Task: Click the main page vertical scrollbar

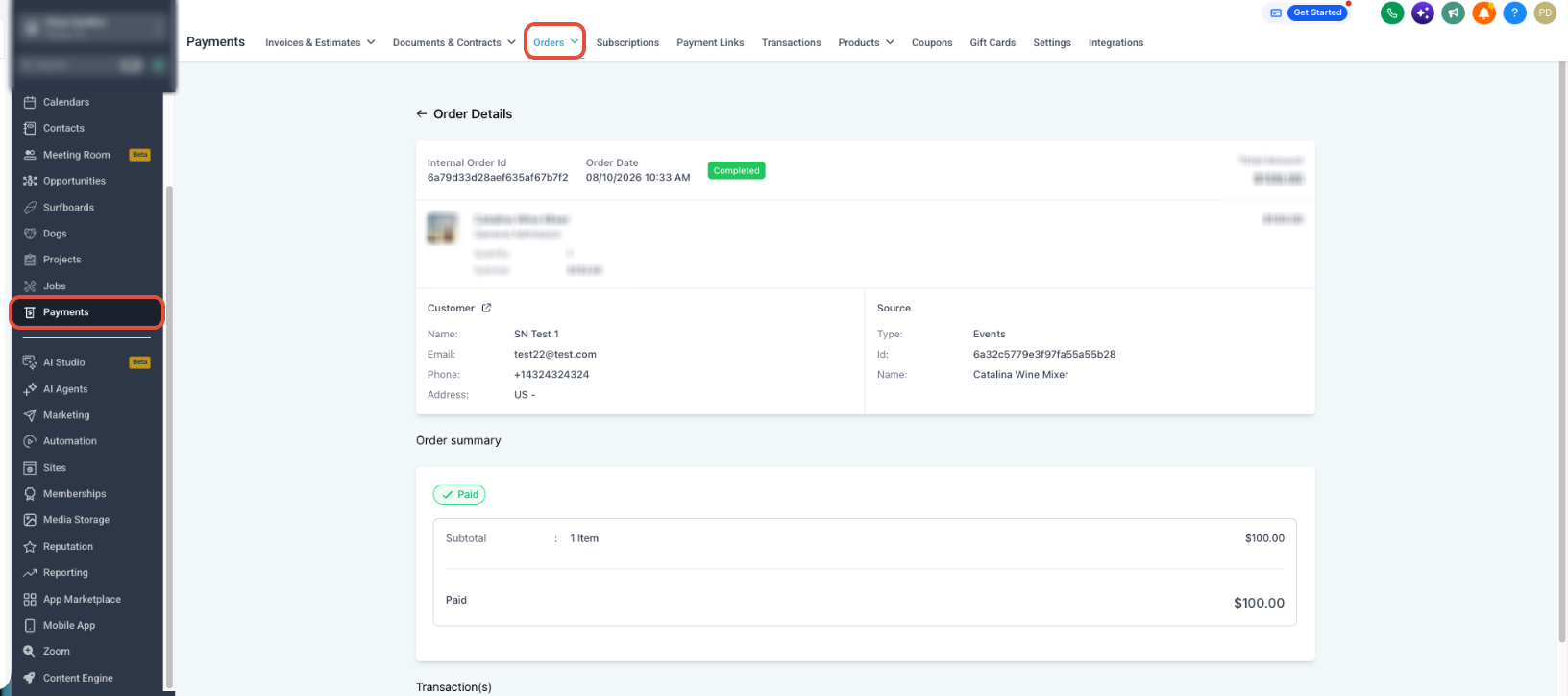Action: click(x=1562, y=351)
